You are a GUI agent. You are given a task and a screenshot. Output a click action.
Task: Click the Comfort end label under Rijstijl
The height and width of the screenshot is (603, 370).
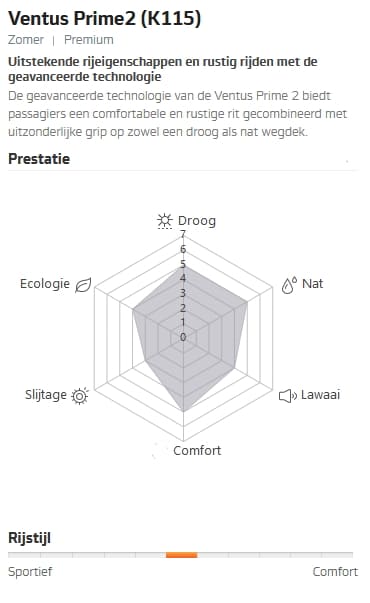[x=335, y=571]
